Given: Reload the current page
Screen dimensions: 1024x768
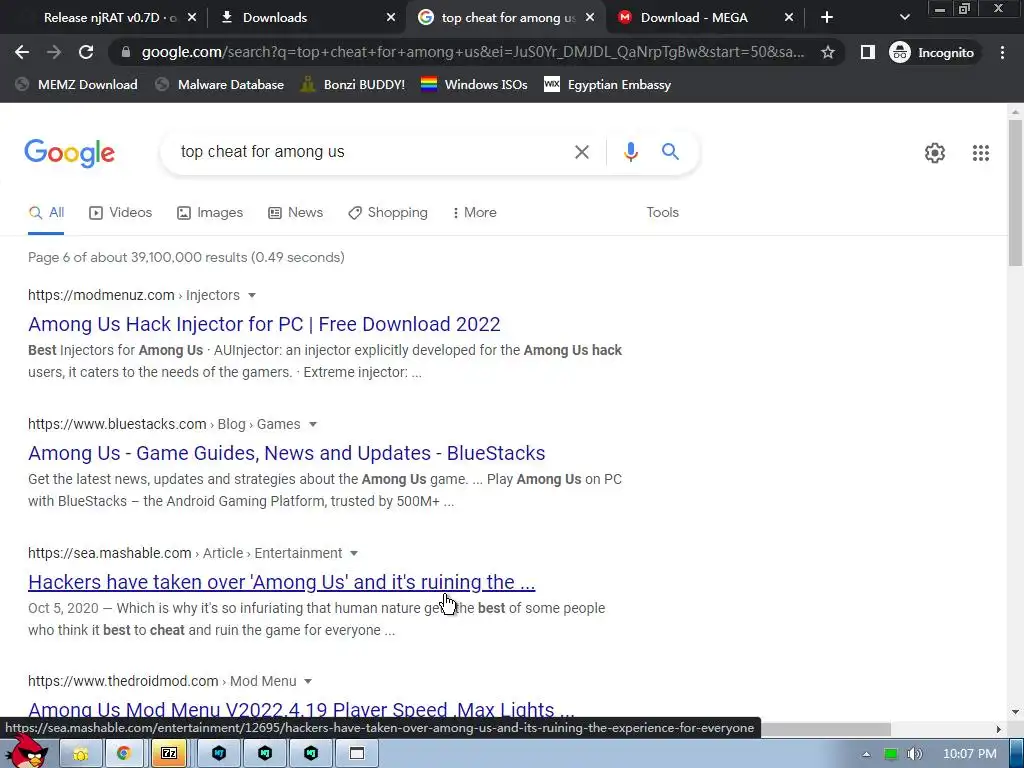Looking at the screenshot, I should click(86, 52).
